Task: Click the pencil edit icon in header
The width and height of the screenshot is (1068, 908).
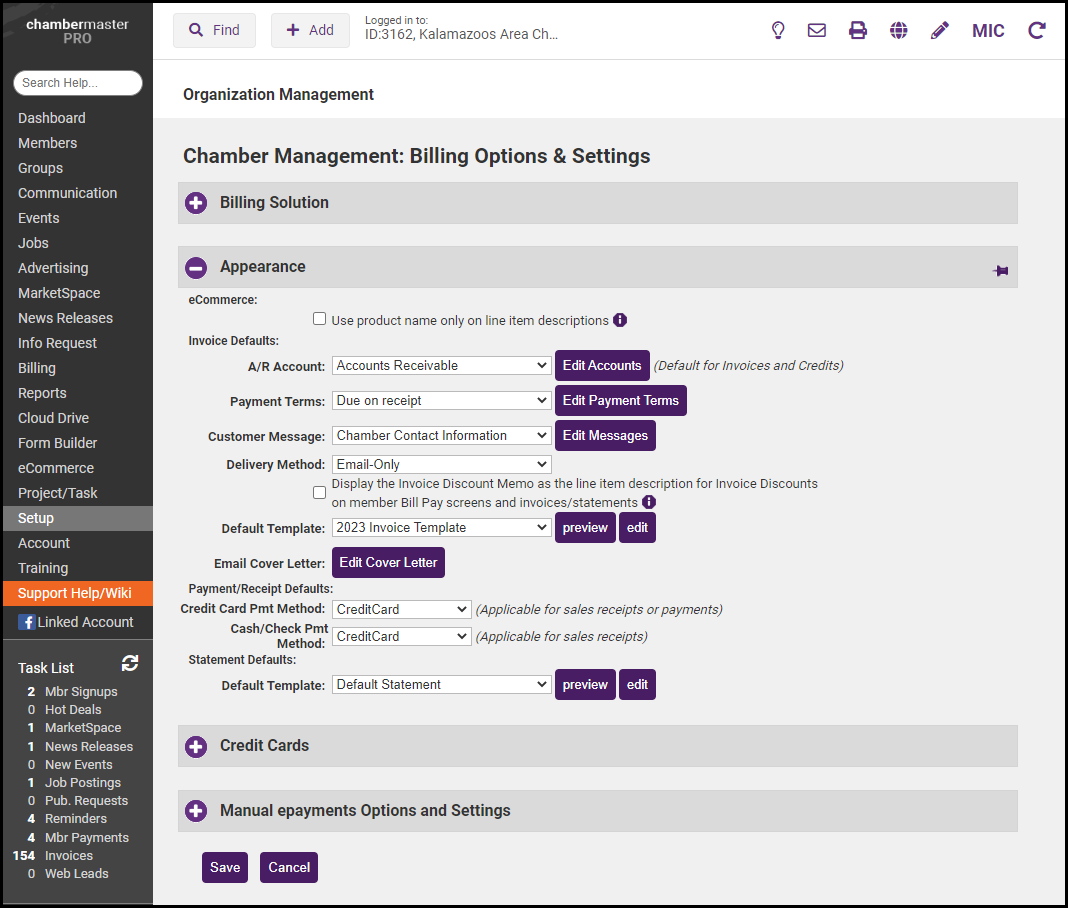Action: point(939,30)
